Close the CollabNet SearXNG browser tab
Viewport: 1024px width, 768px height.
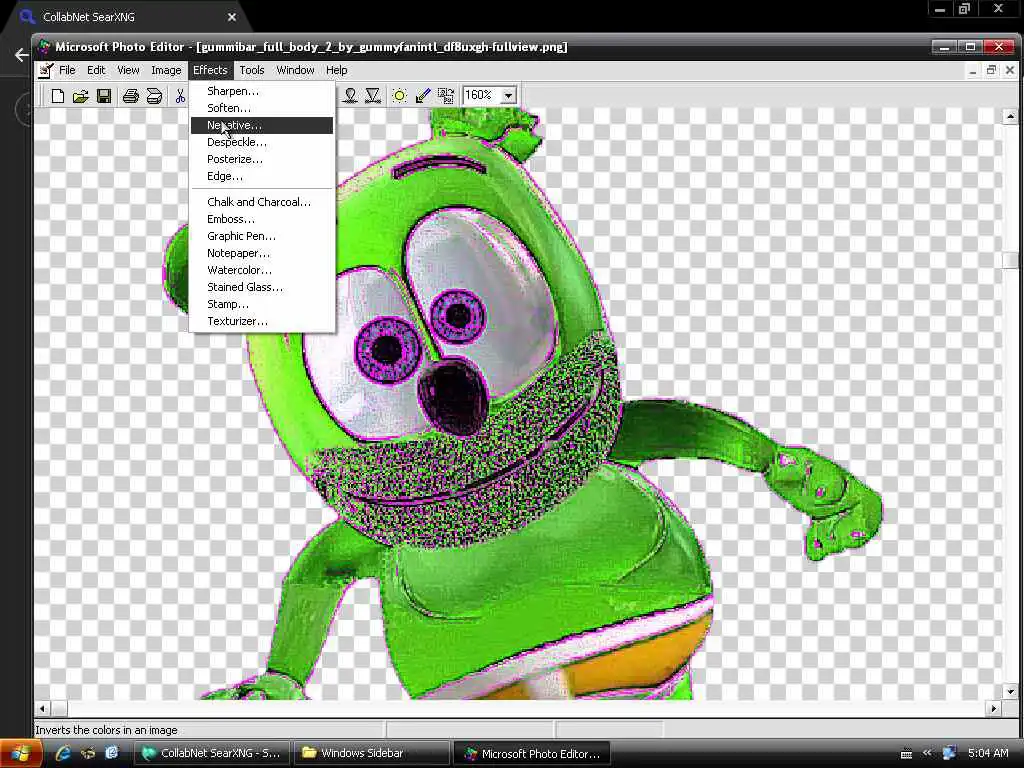(x=232, y=17)
